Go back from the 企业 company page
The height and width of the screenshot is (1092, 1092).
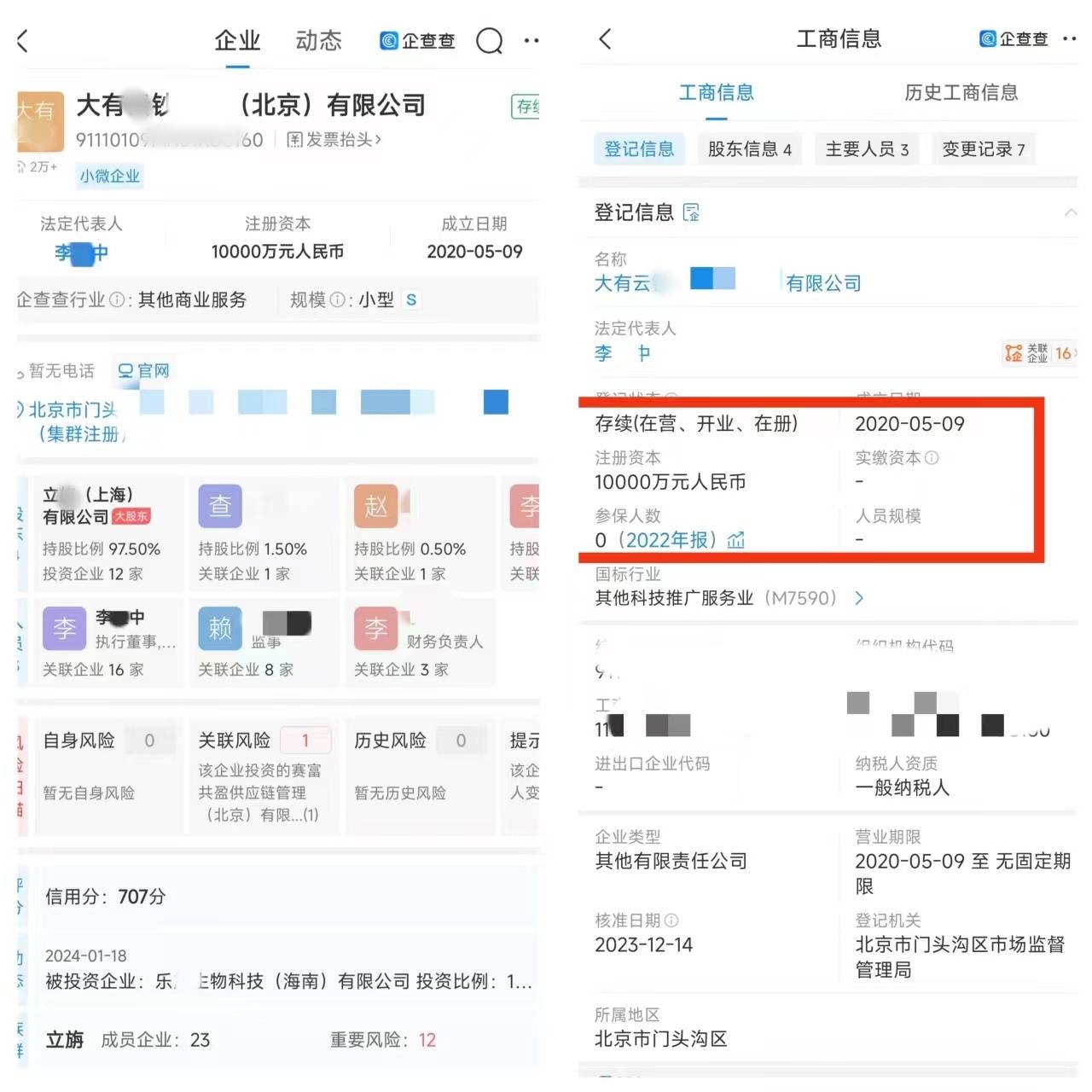click(x=23, y=40)
